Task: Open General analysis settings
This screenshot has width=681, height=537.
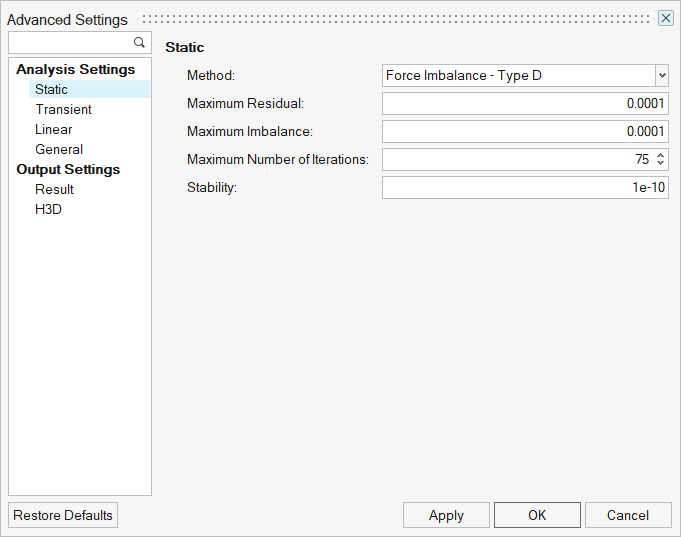Action: point(59,149)
